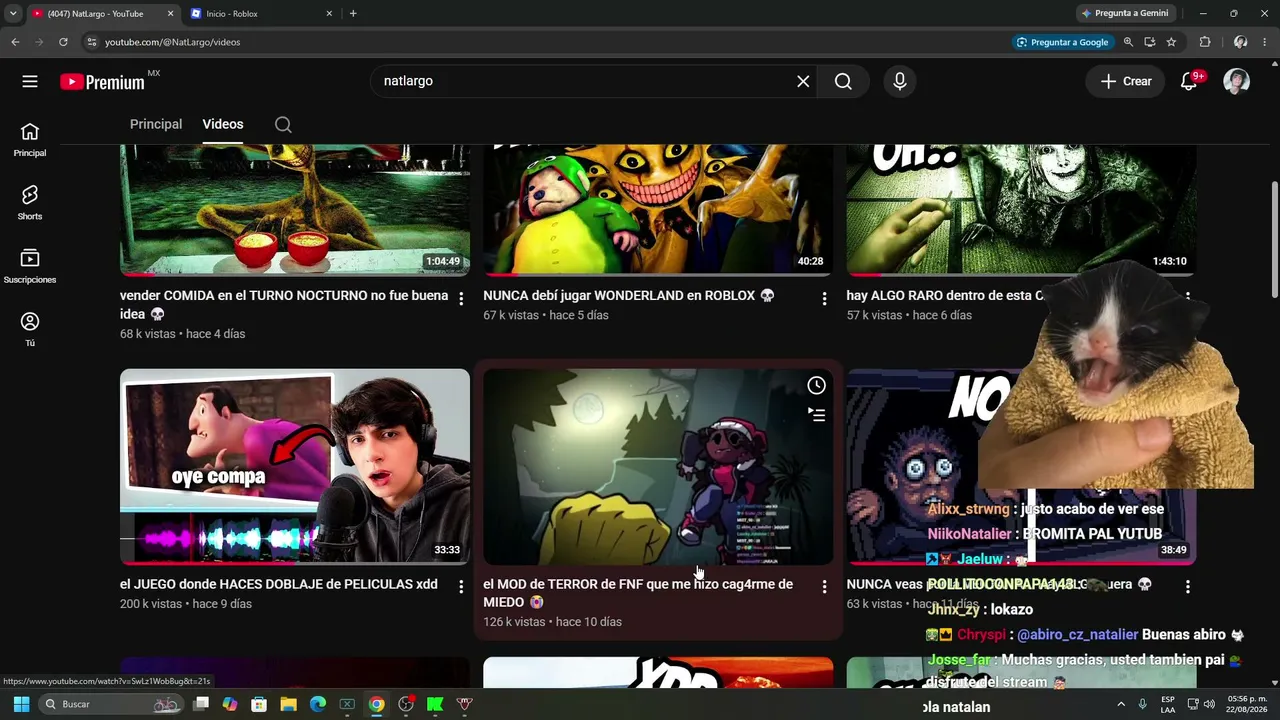Click Preguntar a Google in address bar
Viewport: 1280px width, 720px height.
[1062, 42]
